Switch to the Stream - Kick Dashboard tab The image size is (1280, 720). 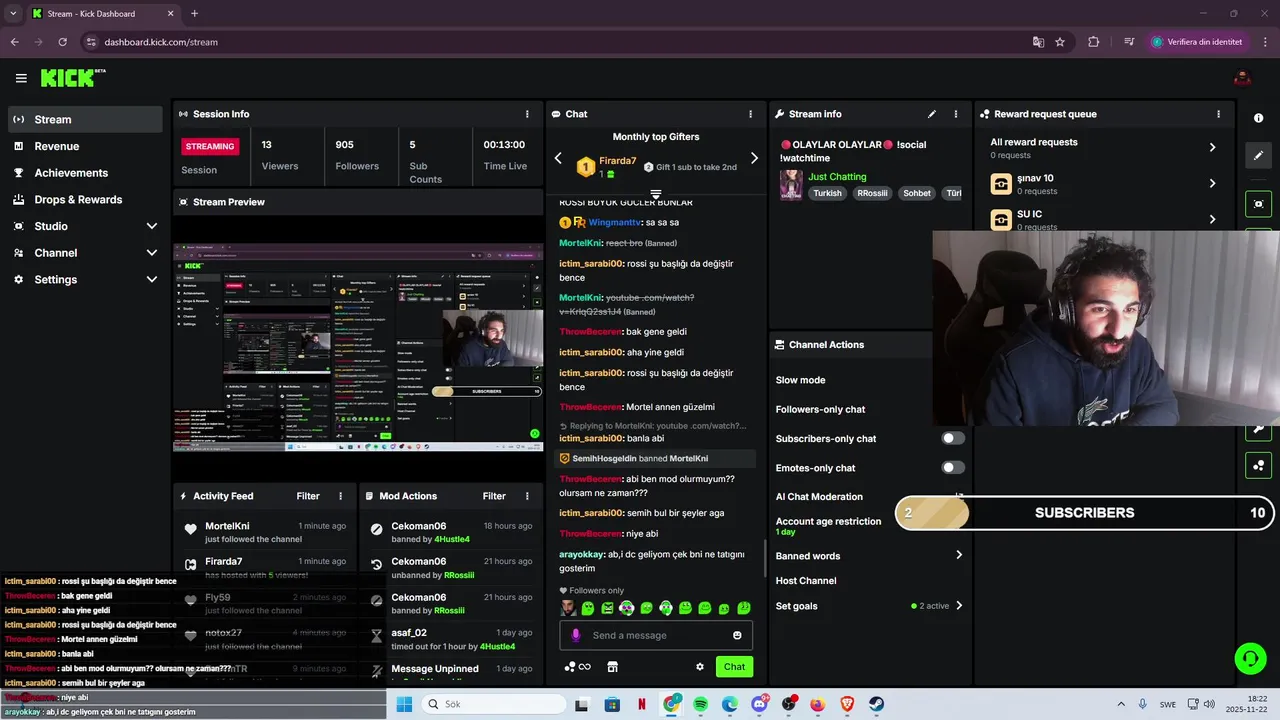[102, 14]
